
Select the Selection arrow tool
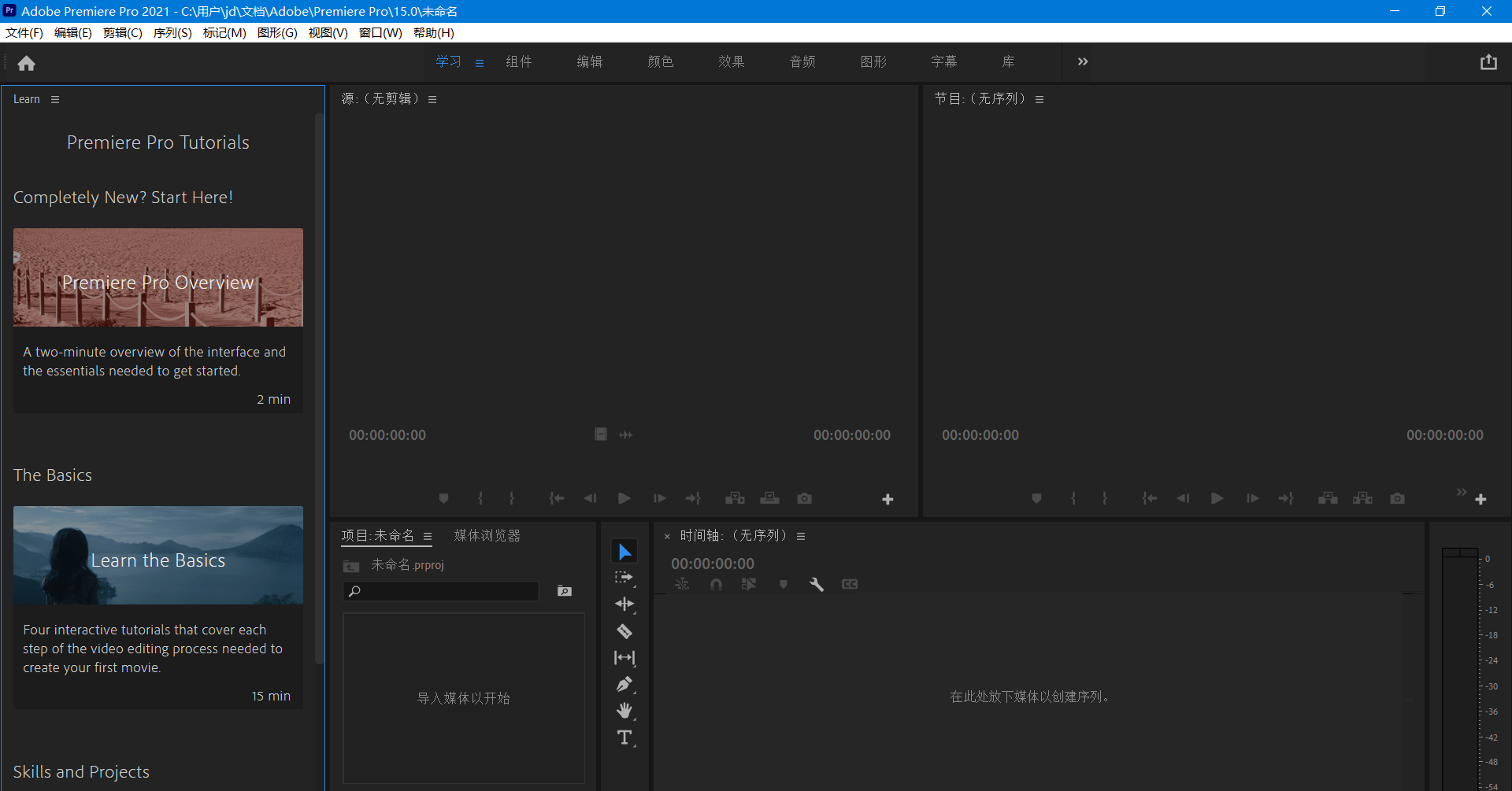[624, 551]
